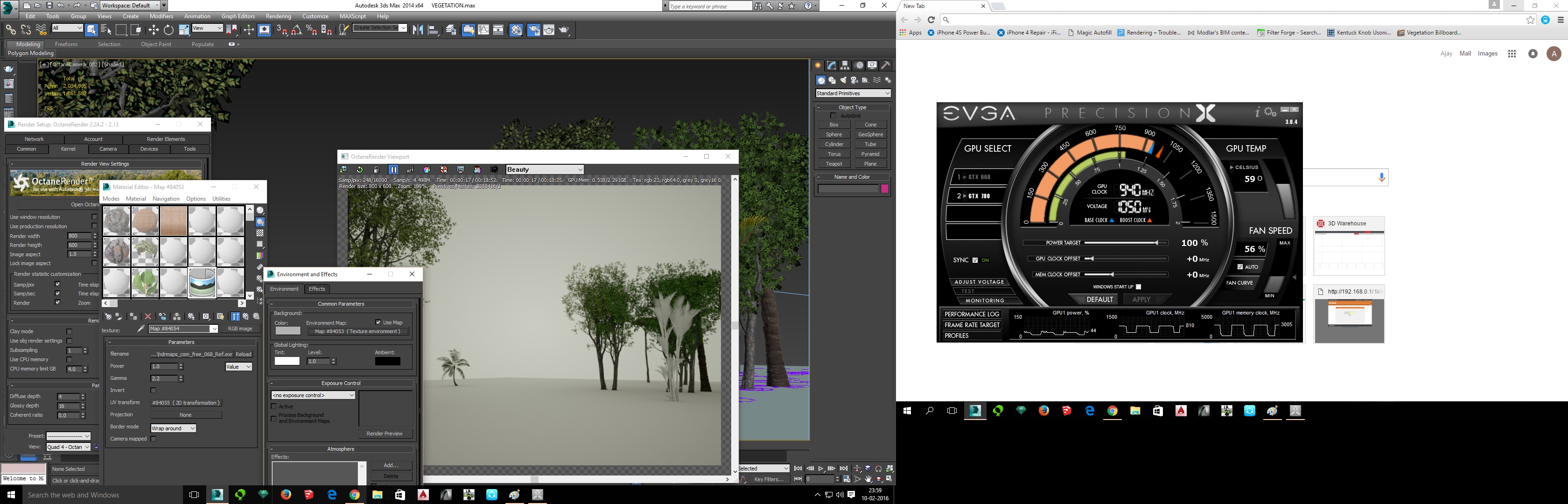Image resolution: width=1568 pixels, height=504 pixels.
Task: Toggle the Clay mode checkbox
Action: point(69,332)
